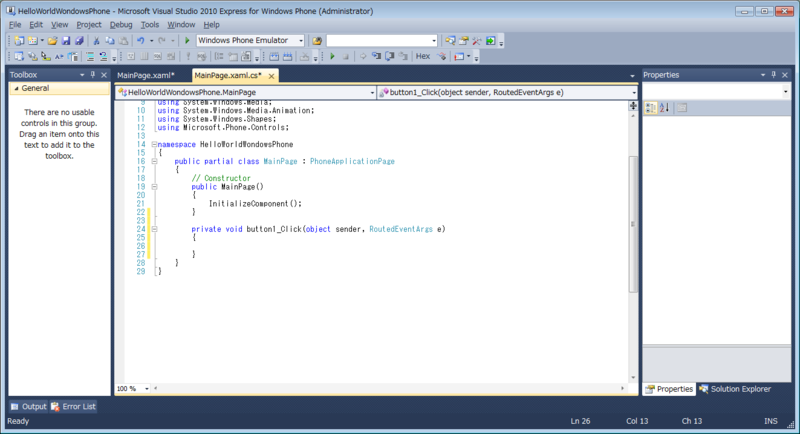The width and height of the screenshot is (800, 434).
Task: Collapse the General group in Toolbox
Action: point(16,88)
